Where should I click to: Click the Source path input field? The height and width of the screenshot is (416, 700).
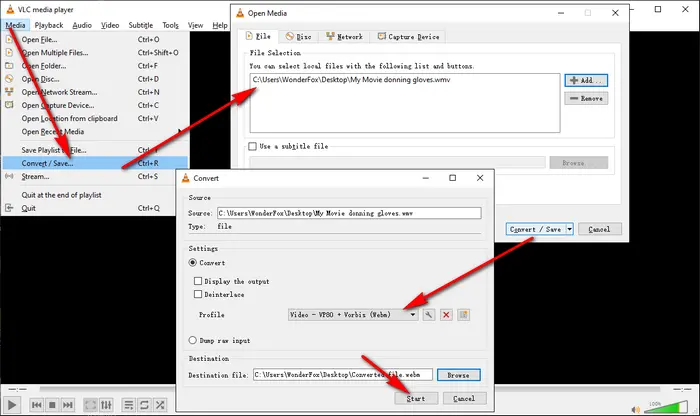click(x=349, y=213)
